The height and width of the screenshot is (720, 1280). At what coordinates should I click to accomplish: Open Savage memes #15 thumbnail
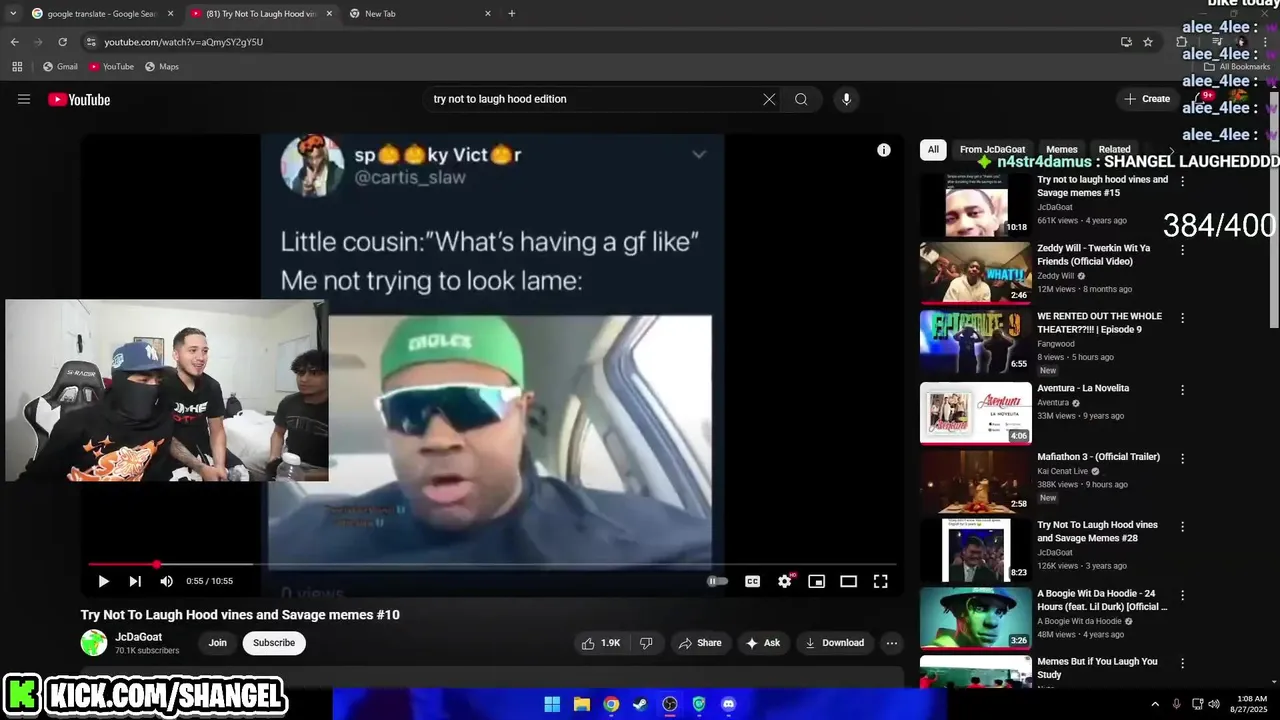point(975,205)
